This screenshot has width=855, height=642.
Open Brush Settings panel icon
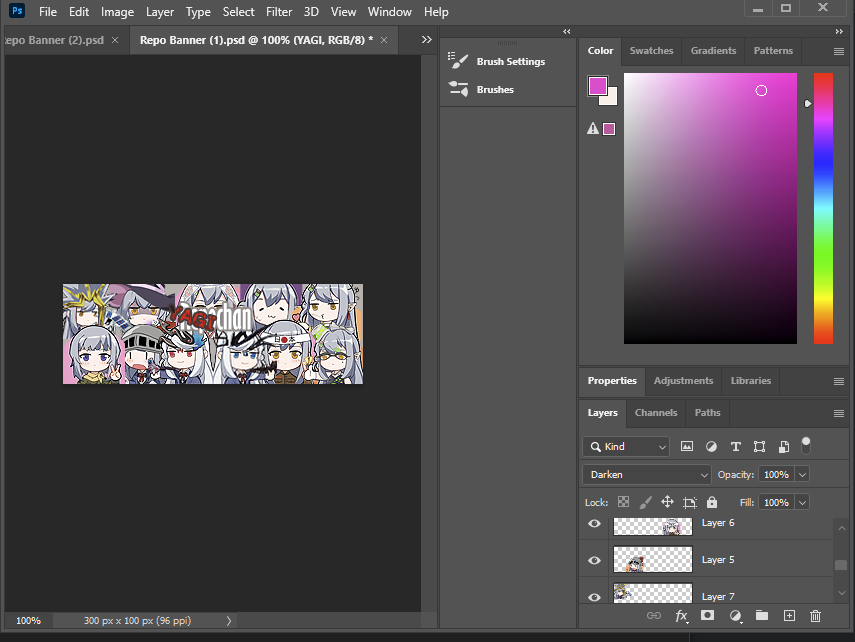pos(458,61)
